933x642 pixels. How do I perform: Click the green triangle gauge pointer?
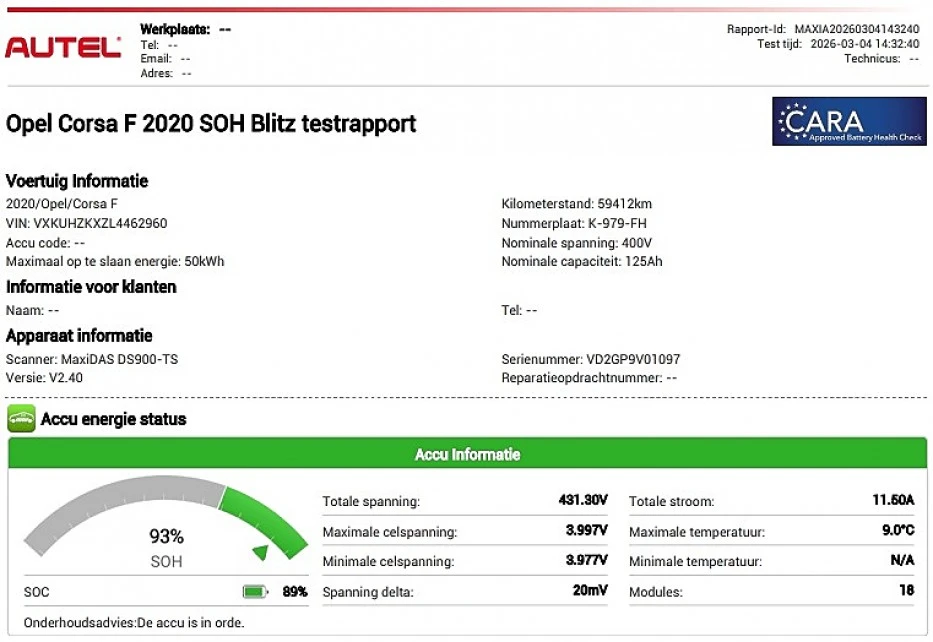pos(260,552)
